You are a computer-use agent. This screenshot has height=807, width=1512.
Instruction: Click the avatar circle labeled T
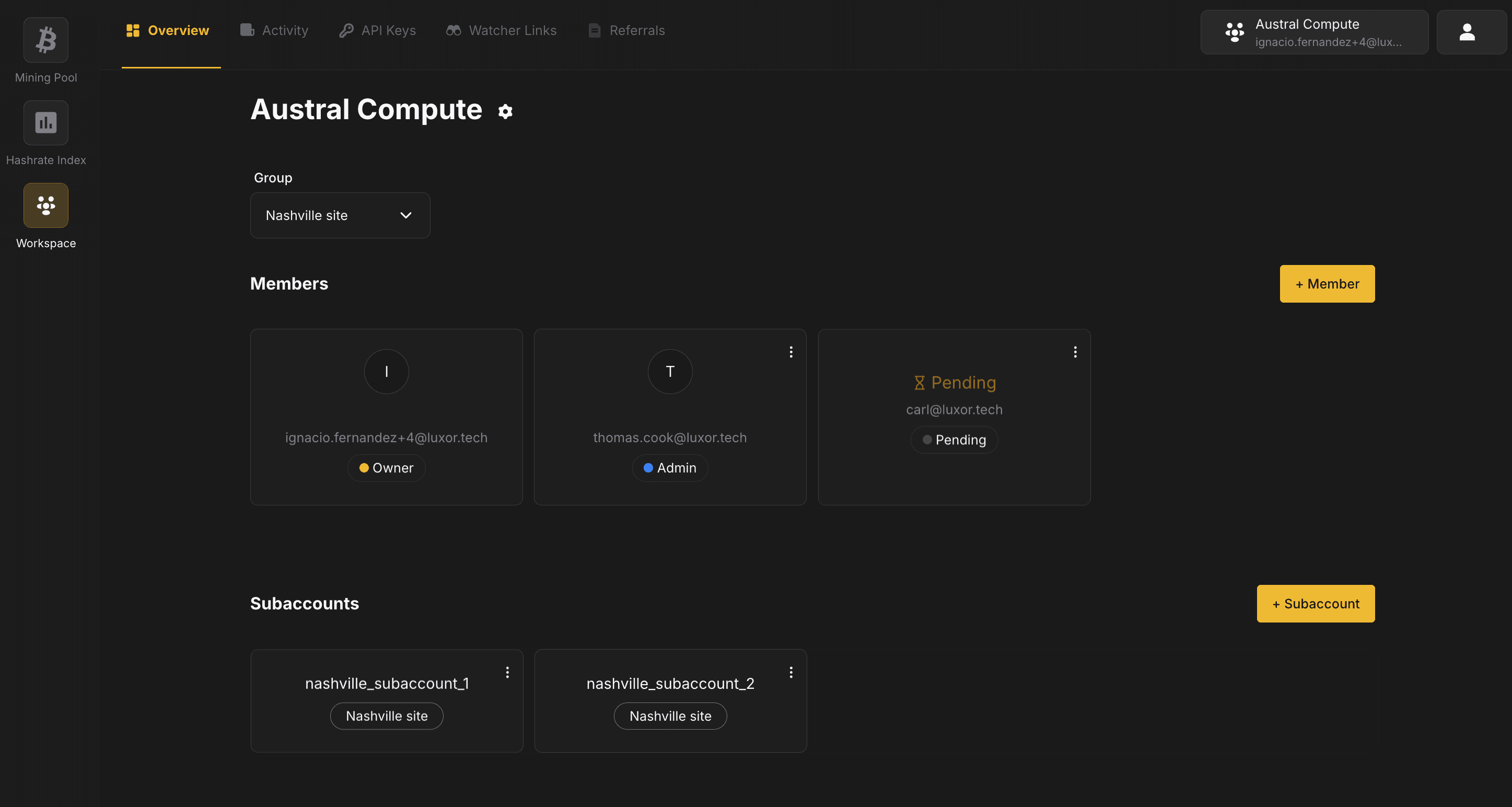coord(670,372)
